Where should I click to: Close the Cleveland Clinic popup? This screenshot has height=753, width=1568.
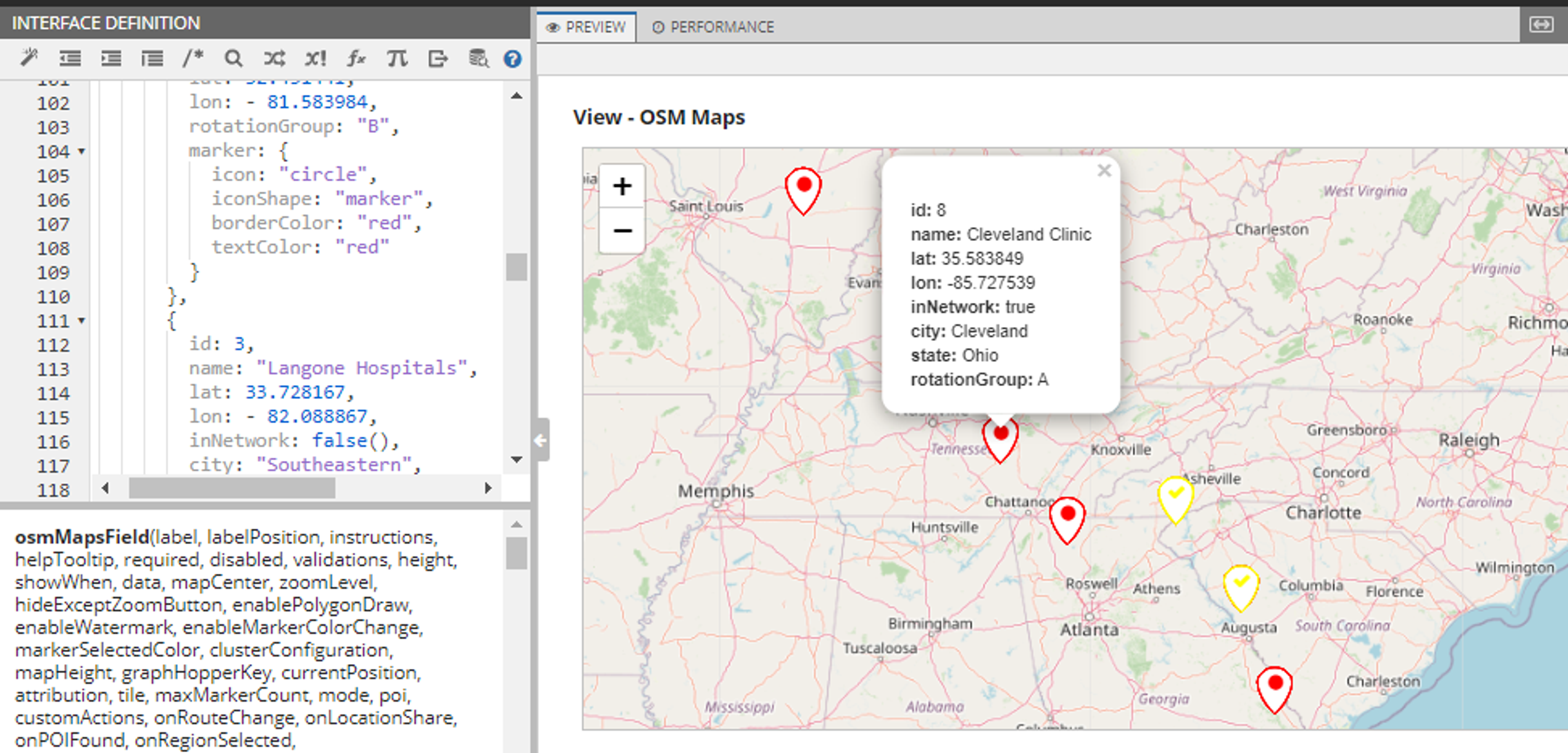point(1104,171)
